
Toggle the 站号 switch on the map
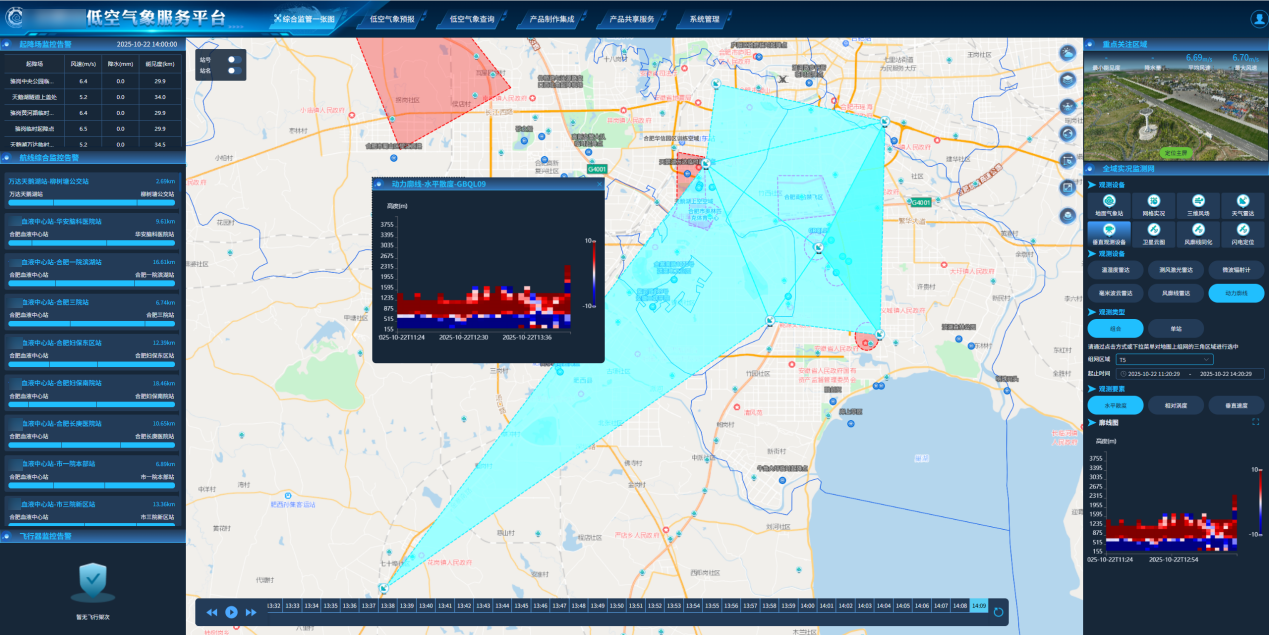click(x=235, y=60)
